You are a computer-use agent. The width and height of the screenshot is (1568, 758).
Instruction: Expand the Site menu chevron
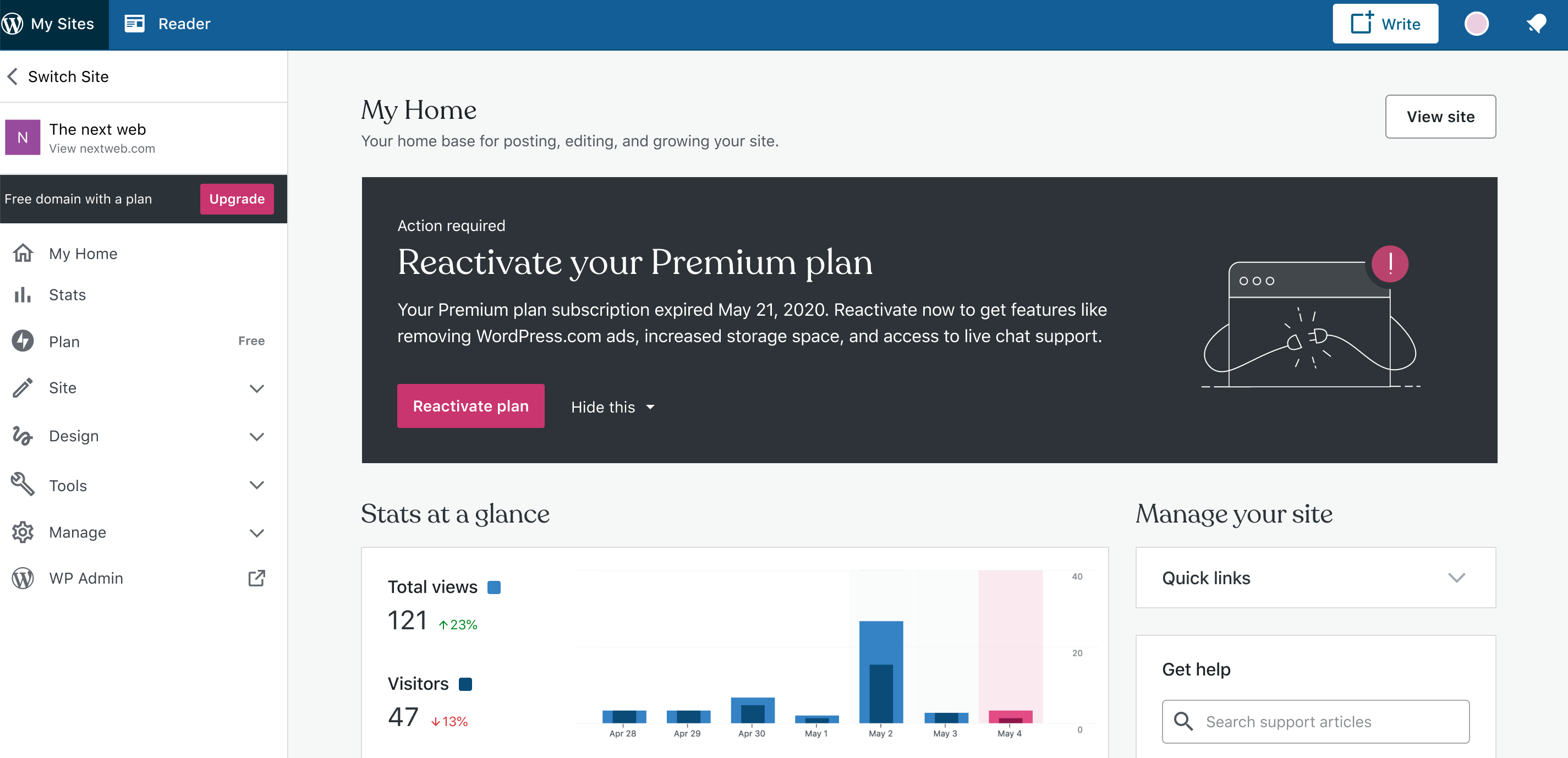[x=257, y=388]
